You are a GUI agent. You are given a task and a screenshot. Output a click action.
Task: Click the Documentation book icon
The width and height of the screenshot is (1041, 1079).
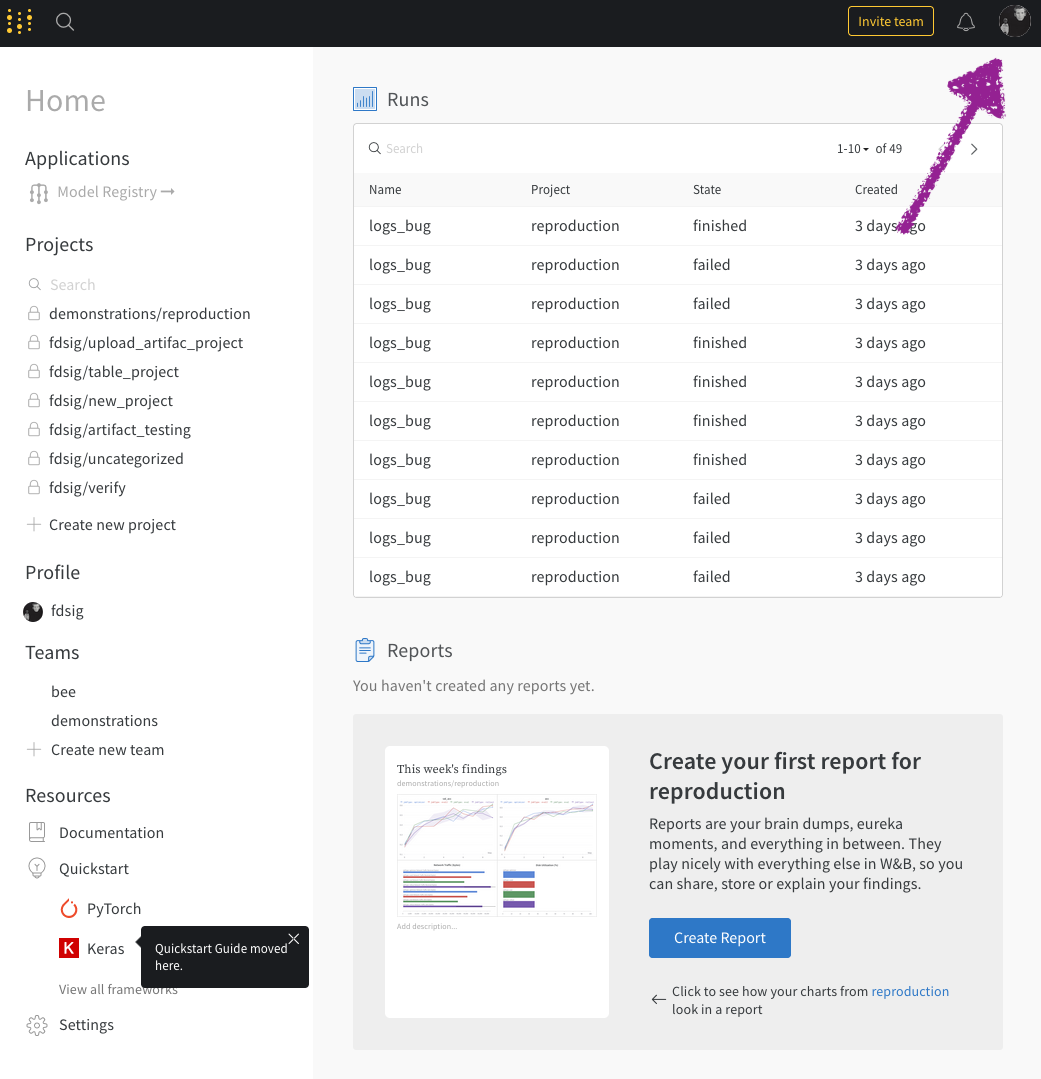(x=37, y=832)
